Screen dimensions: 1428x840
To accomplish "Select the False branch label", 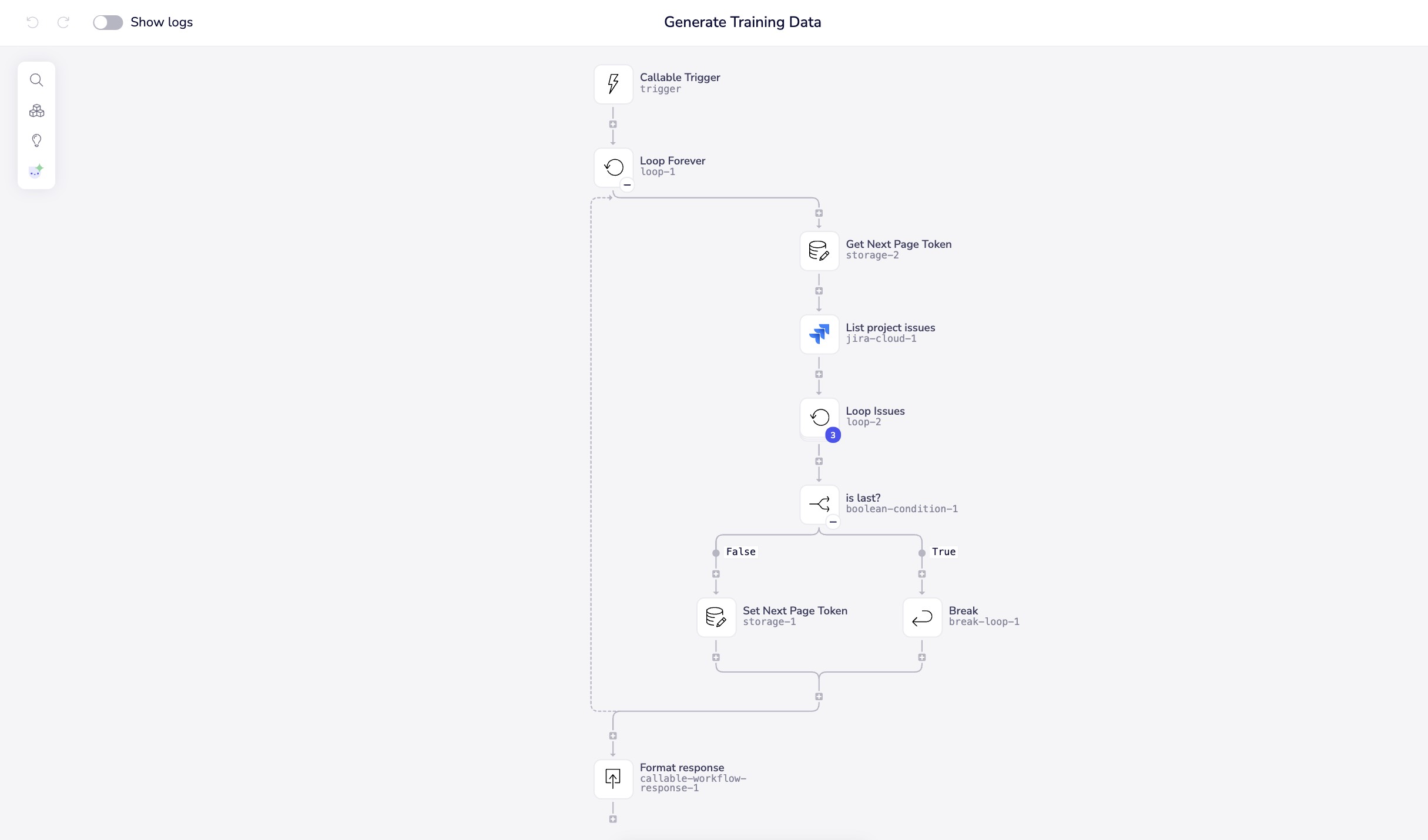I will pyautogui.click(x=740, y=552).
